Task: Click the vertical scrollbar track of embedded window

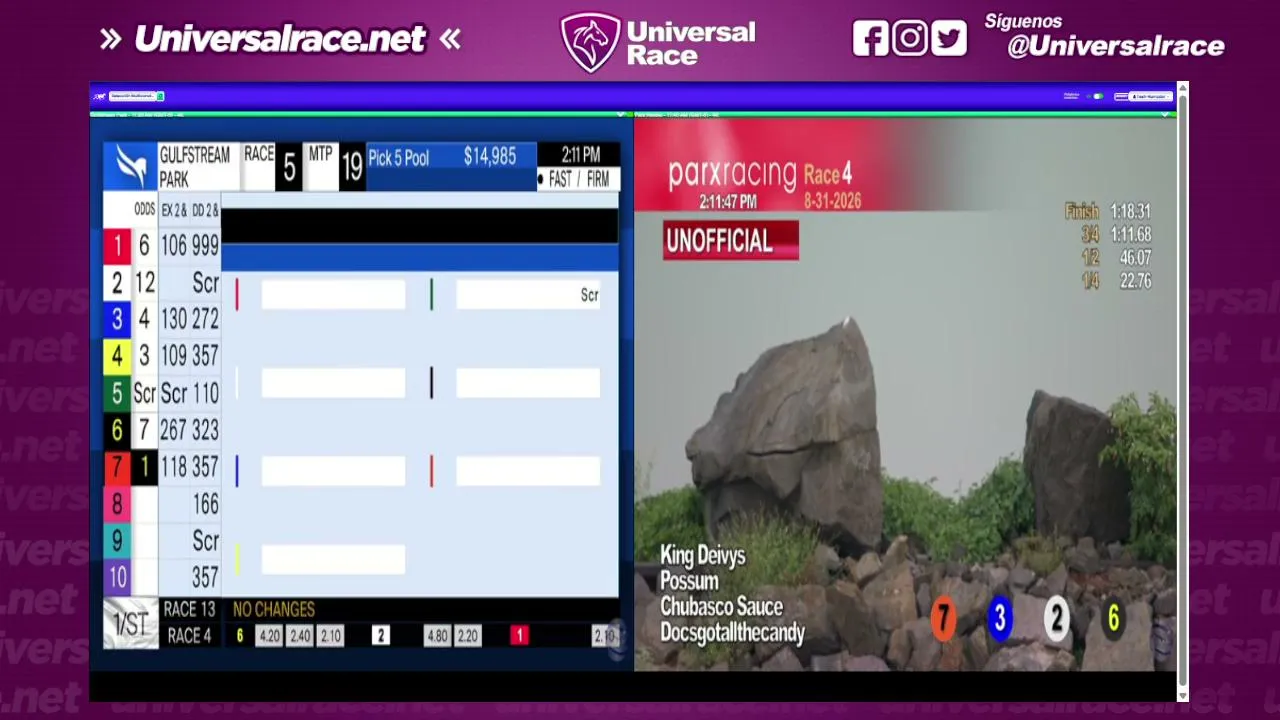Action: 1183,392
